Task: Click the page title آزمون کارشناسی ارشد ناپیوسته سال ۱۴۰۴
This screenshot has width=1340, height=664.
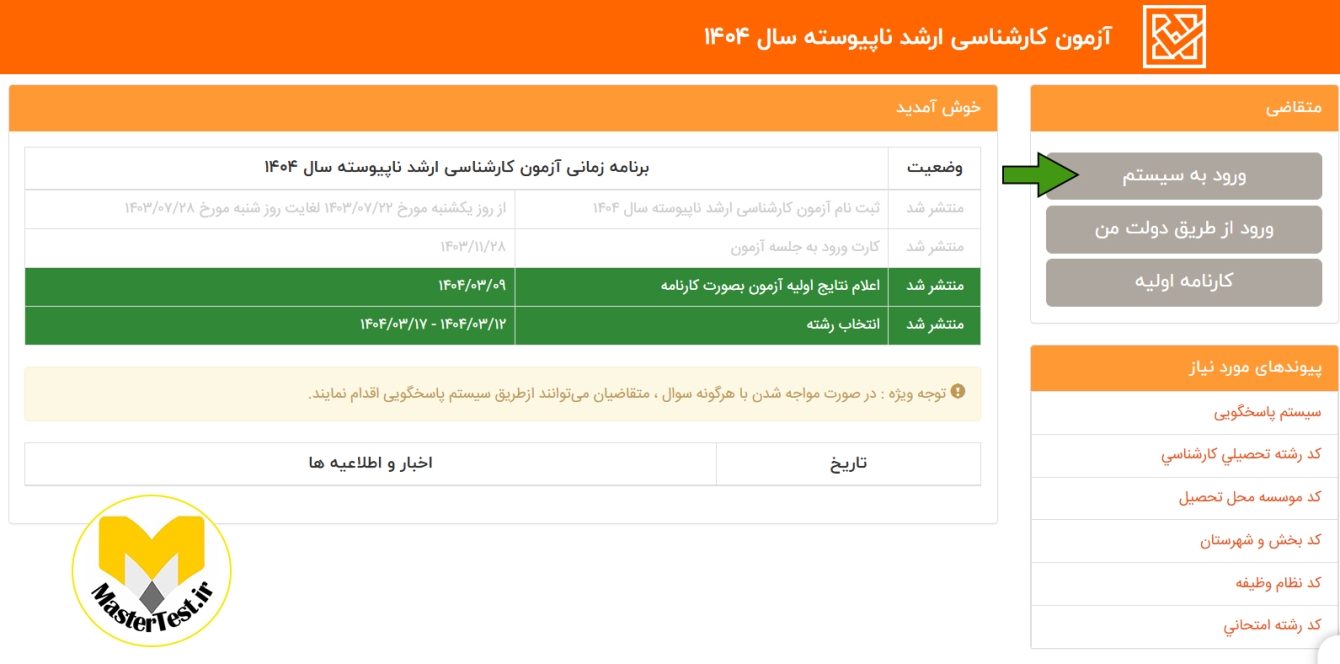Action: 907,37
